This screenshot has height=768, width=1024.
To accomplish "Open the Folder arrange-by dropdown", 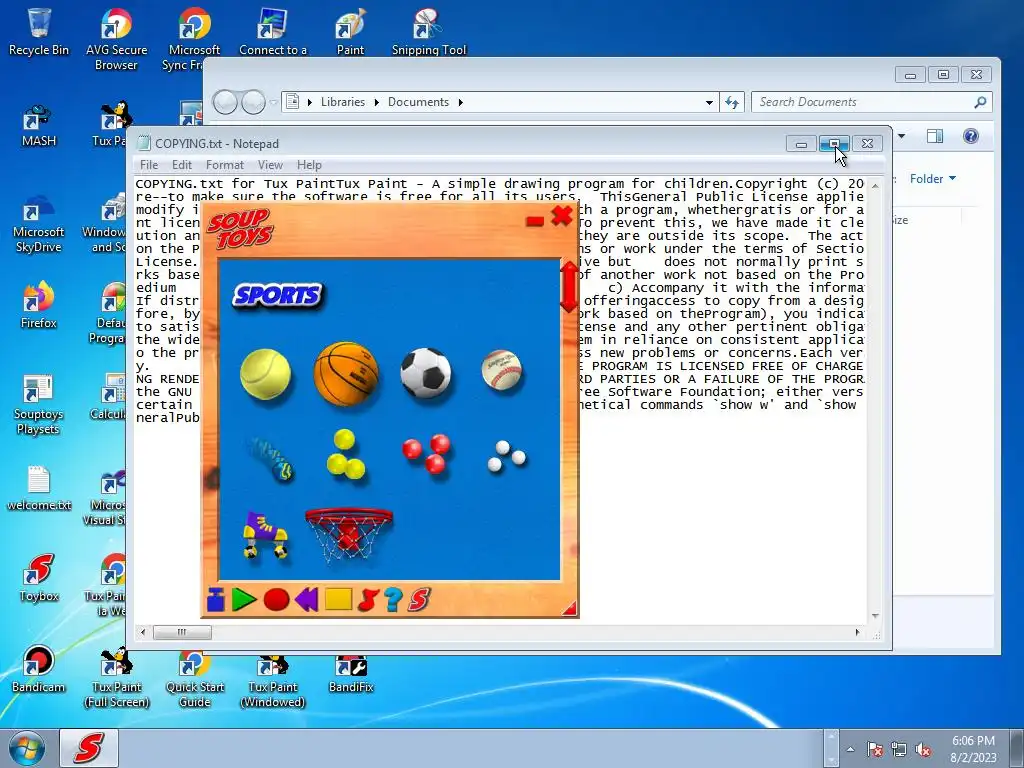I will [933, 178].
